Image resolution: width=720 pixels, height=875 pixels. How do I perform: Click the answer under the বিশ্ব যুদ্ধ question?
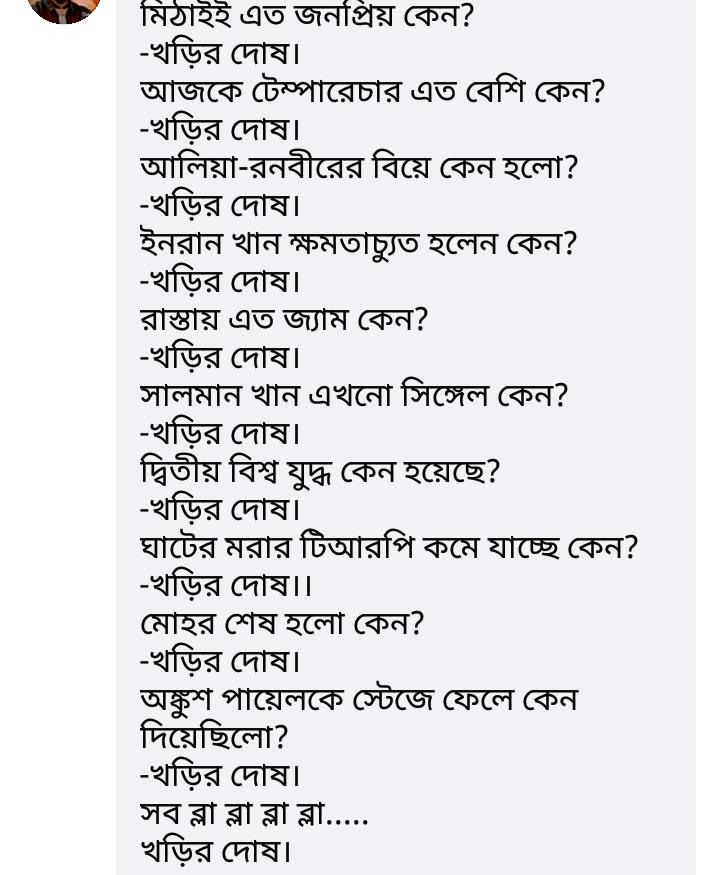tap(220, 509)
